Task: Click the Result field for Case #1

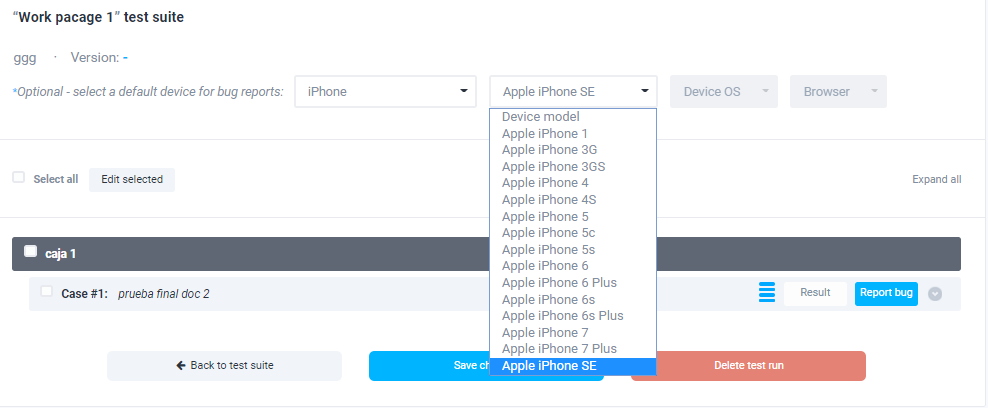Action: pyautogui.click(x=815, y=293)
